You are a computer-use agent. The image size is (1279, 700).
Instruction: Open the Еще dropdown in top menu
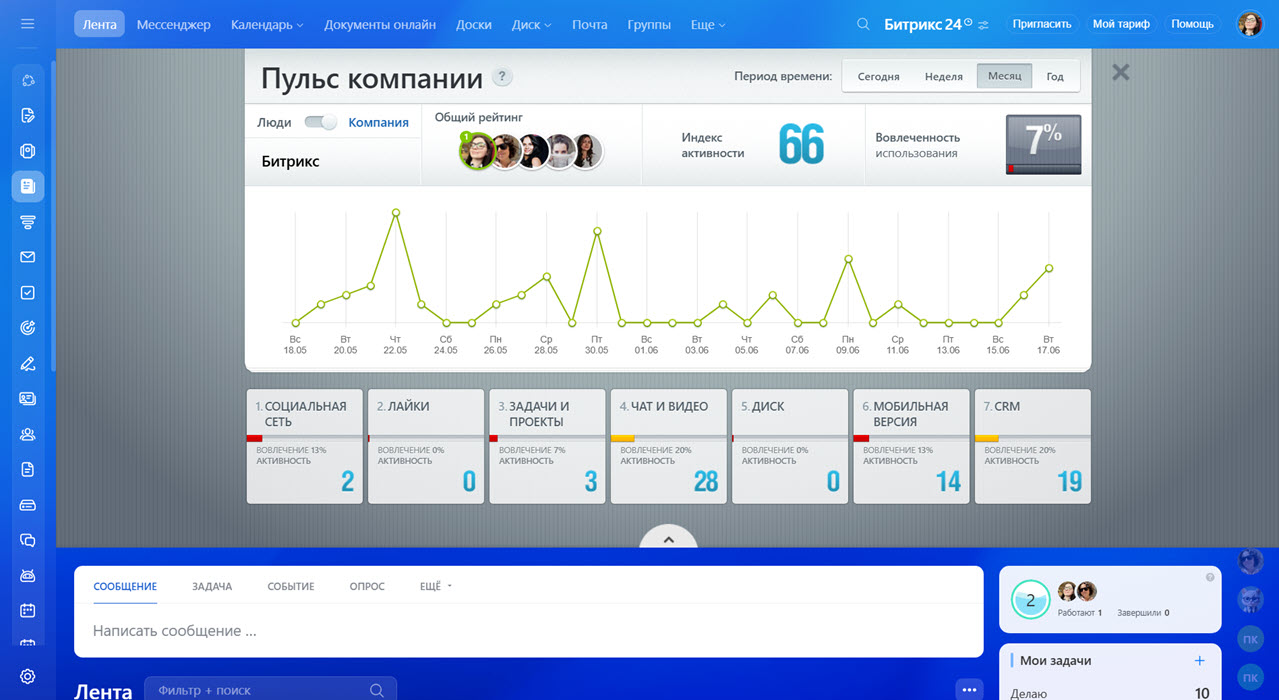click(x=708, y=24)
